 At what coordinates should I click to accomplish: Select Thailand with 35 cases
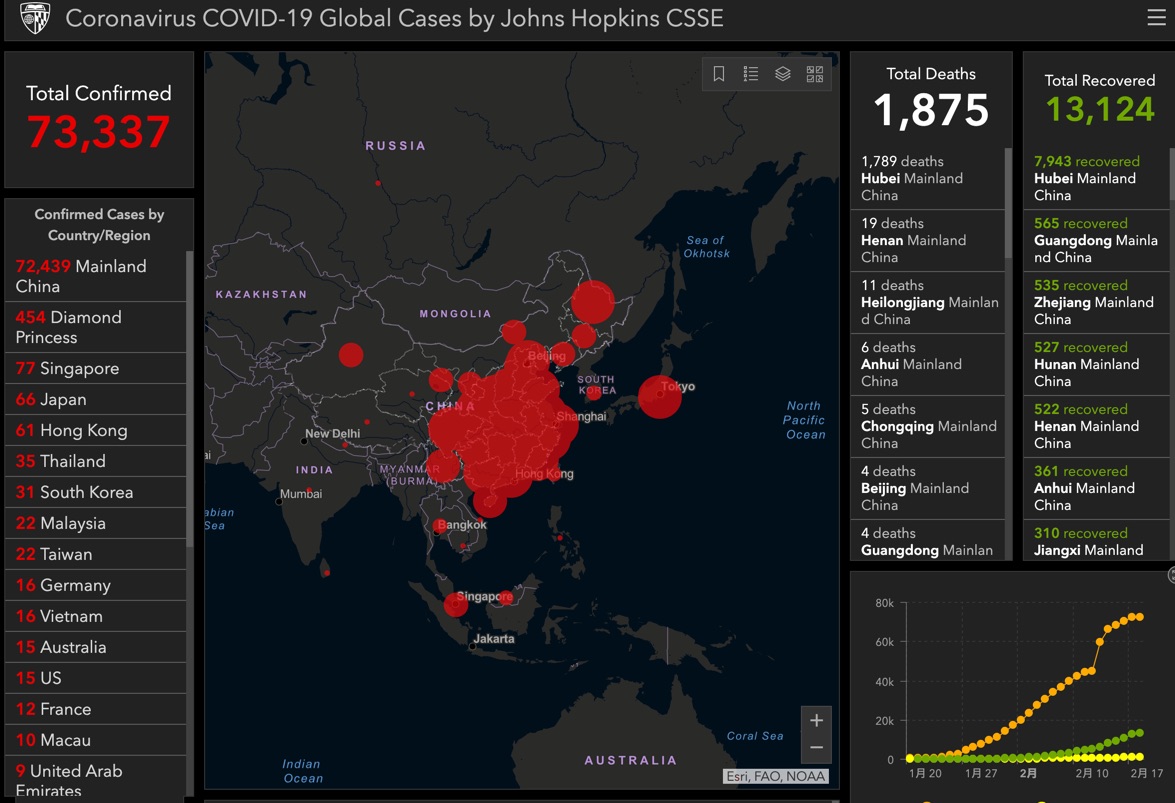point(95,461)
